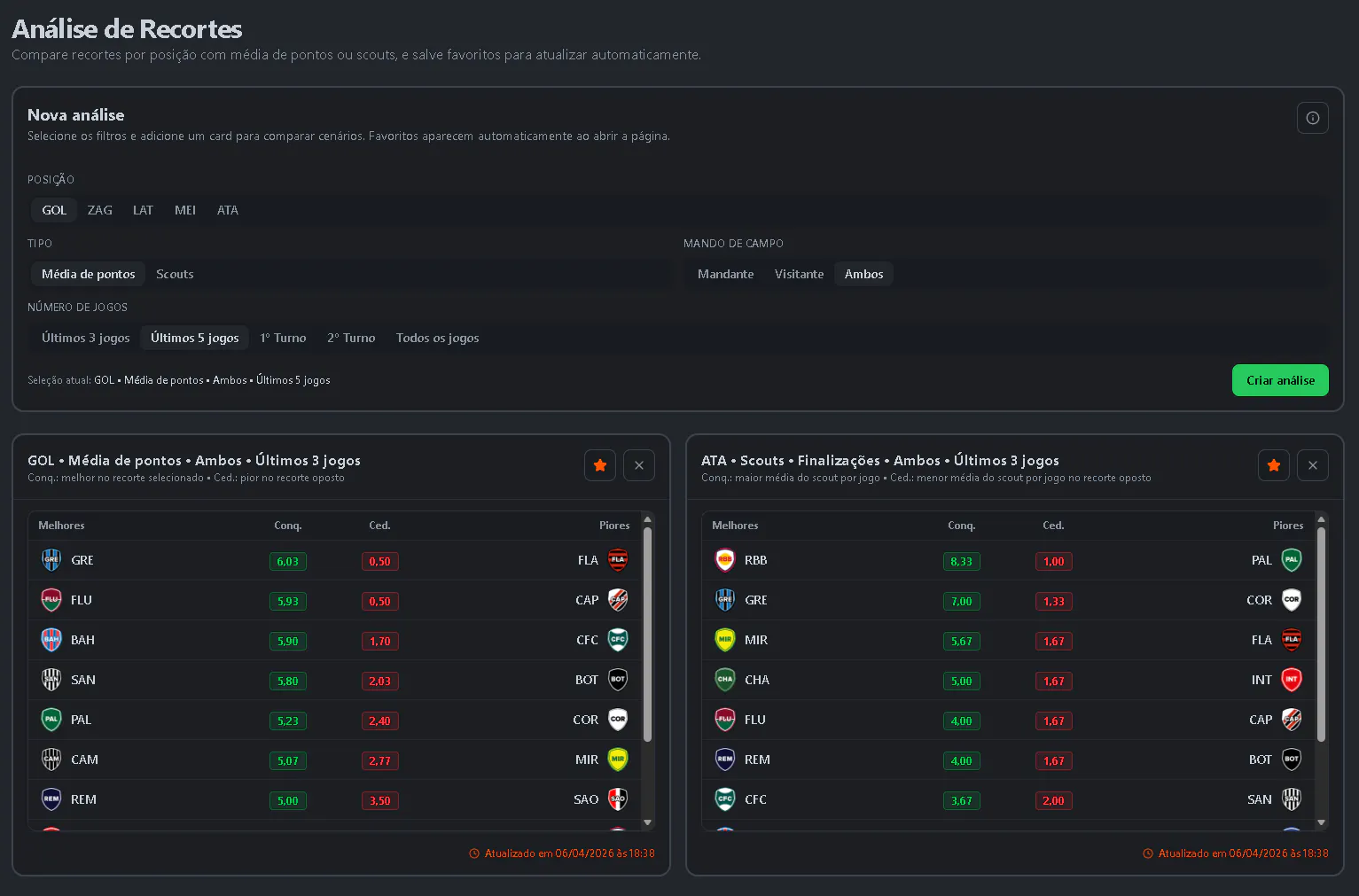1359x896 pixels.
Task: Select Mandante under Mando de campo
Action: [725, 274]
